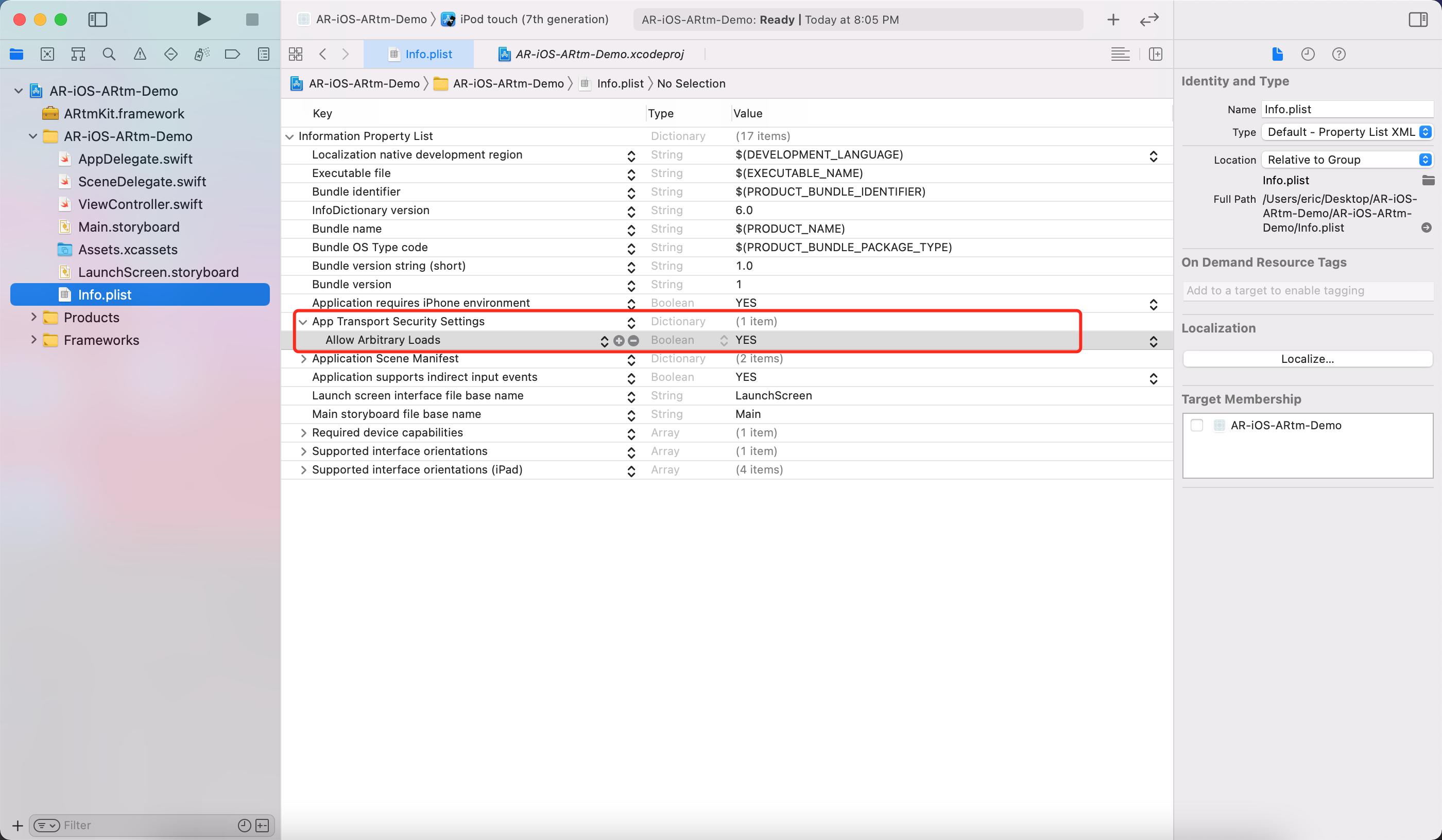The height and width of the screenshot is (840, 1442).
Task: Collapse the AR-iOS-ARtm-Demo project root
Action: (x=19, y=91)
